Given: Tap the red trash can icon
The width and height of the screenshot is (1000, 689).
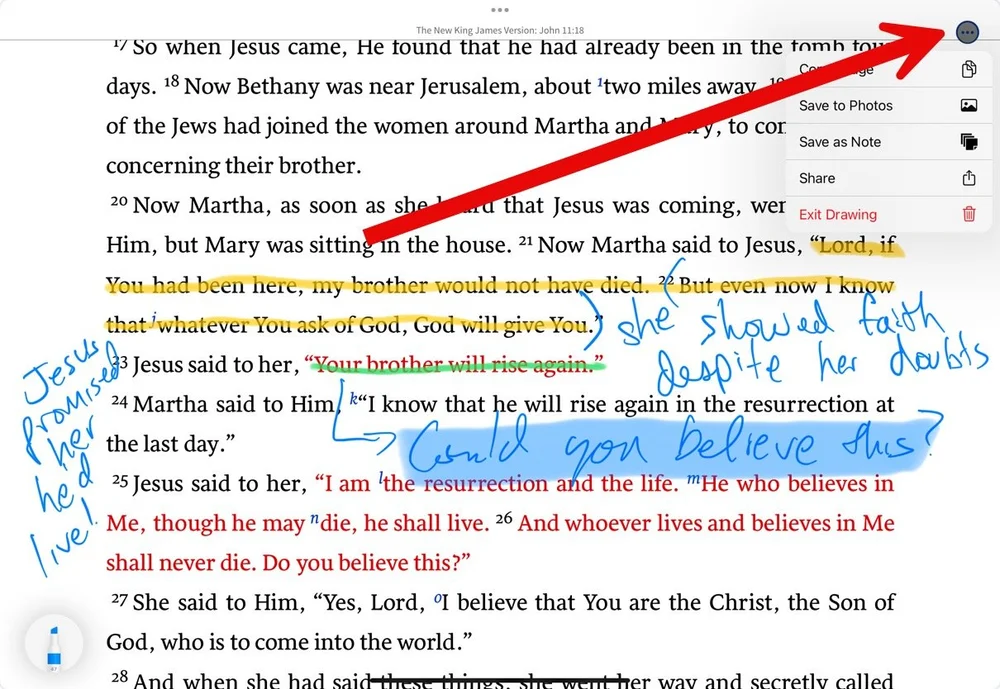Looking at the screenshot, I should [969, 214].
